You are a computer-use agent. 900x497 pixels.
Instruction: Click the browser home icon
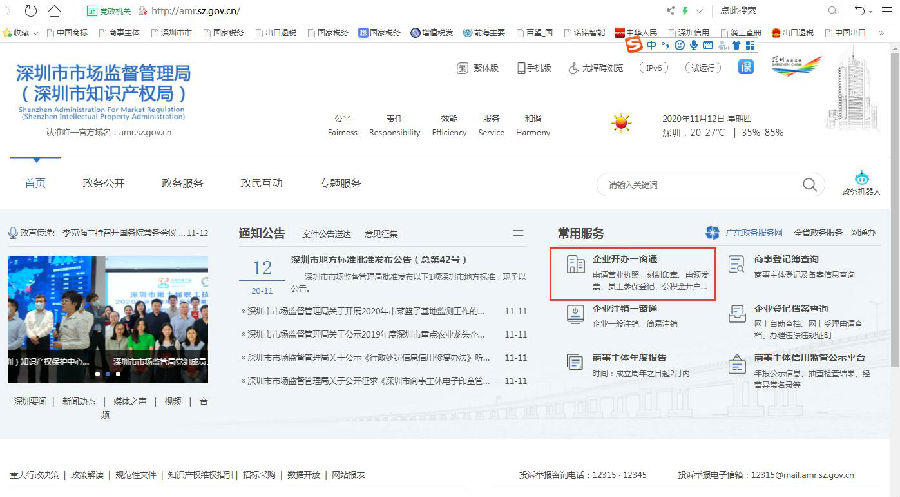[53, 10]
